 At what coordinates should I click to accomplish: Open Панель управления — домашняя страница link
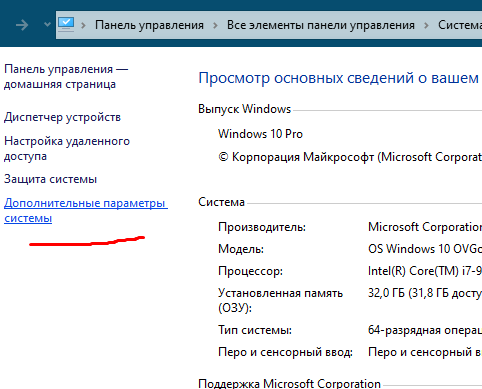coord(66,76)
